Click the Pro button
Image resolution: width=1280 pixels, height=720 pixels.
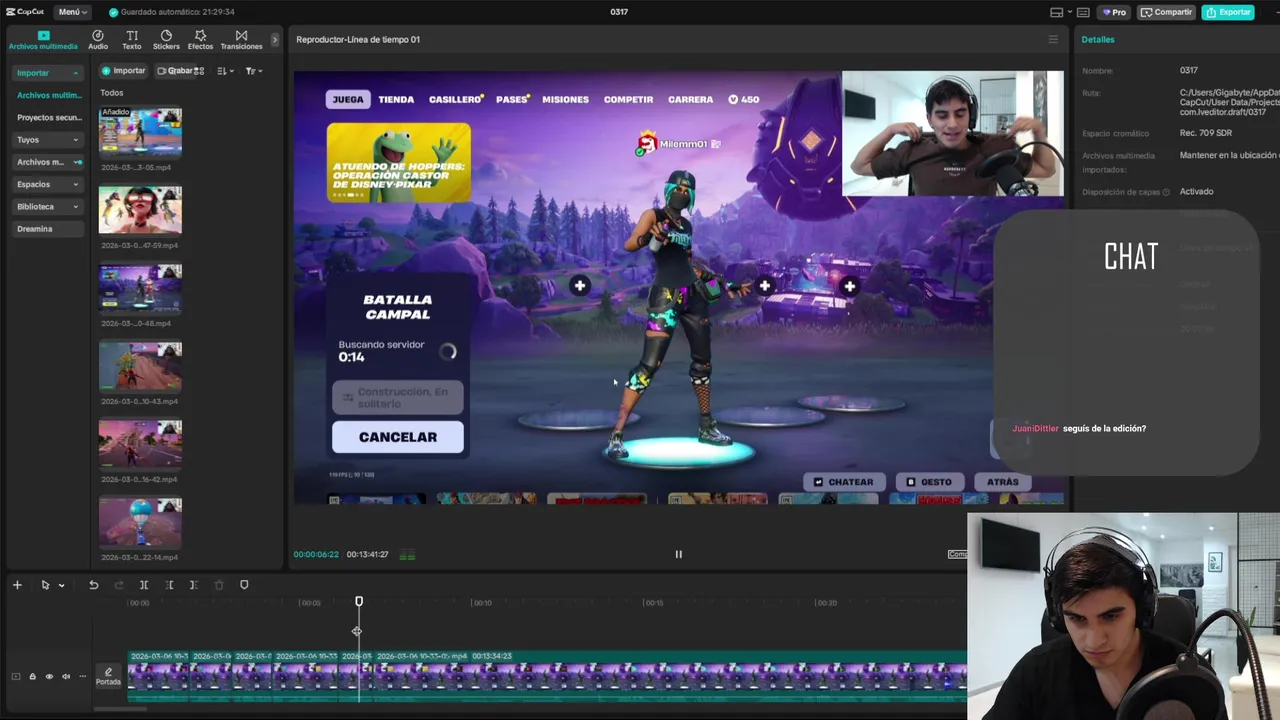[x=1114, y=12]
